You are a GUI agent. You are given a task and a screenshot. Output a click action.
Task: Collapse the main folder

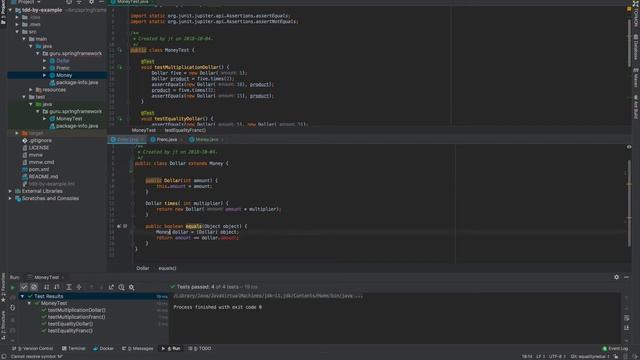tap(24, 39)
